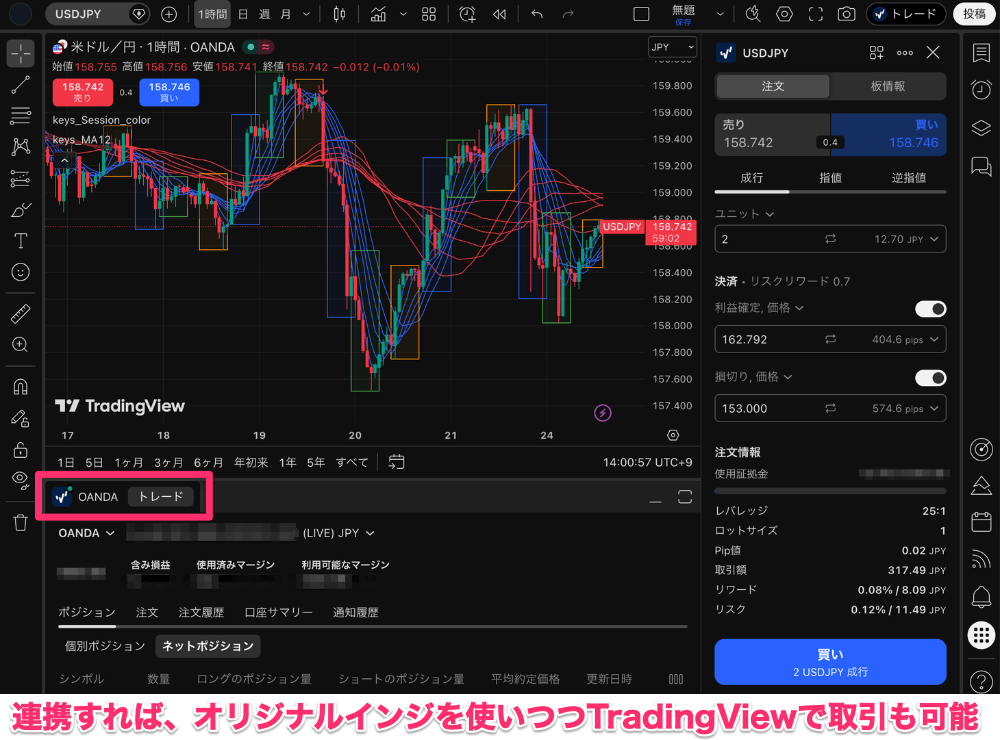Open the Measure ruler tool
This screenshot has height=740, width=1000.
(x=21, y=313)
